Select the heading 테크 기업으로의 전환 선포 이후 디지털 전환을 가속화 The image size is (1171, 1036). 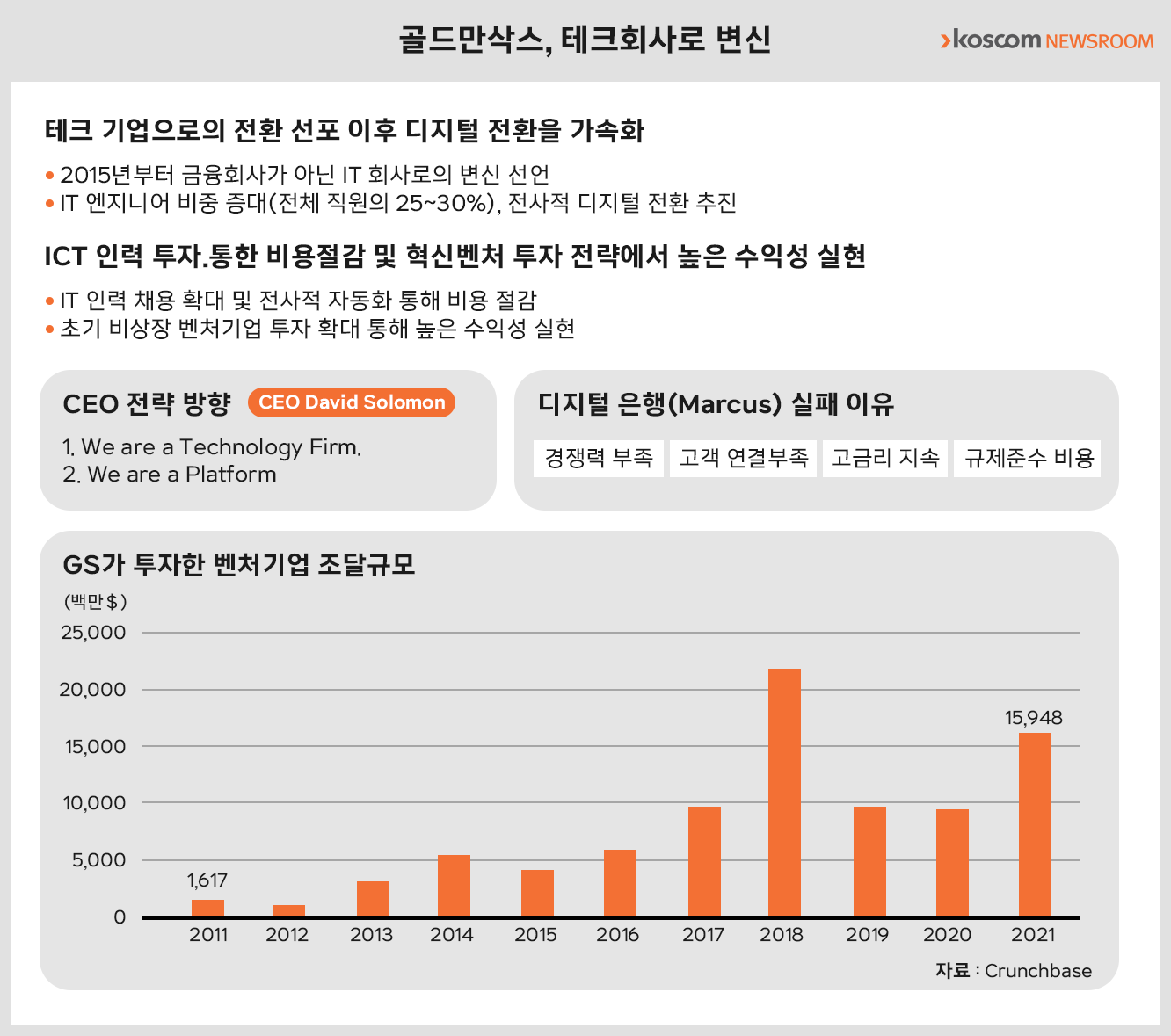point(345,131)
